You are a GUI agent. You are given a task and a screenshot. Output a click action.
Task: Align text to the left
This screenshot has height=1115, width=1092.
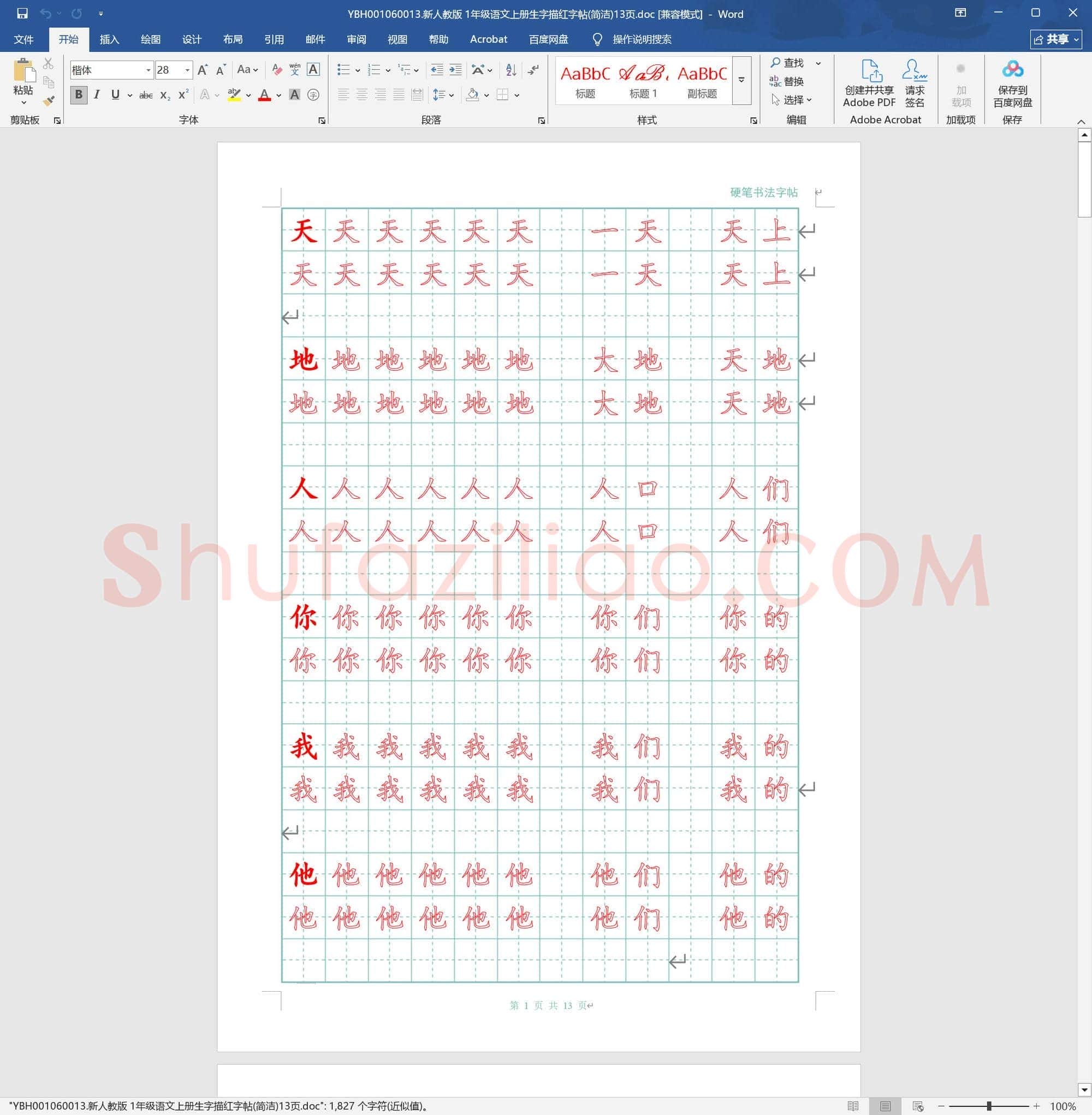pyautogui.click(x=343, y=95)
